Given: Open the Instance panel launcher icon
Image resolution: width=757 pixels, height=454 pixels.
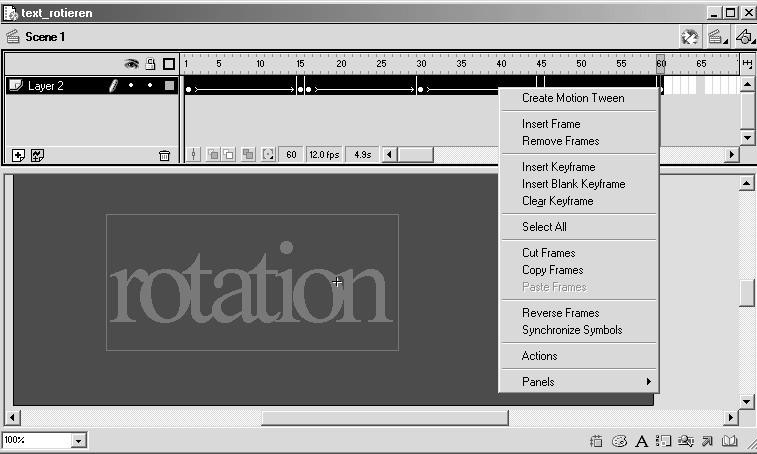Looking at the screenshot, I should [x=663, y=440].
